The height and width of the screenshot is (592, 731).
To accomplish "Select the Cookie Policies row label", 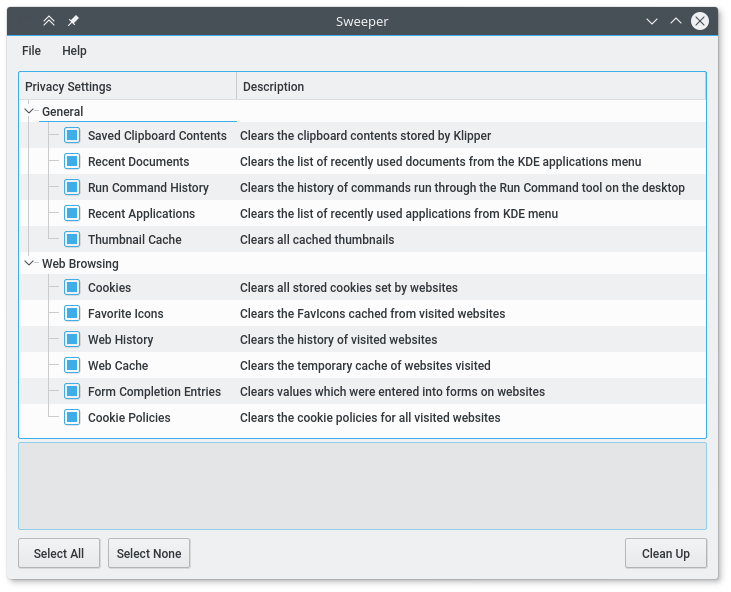I will [x=129, y=417].
